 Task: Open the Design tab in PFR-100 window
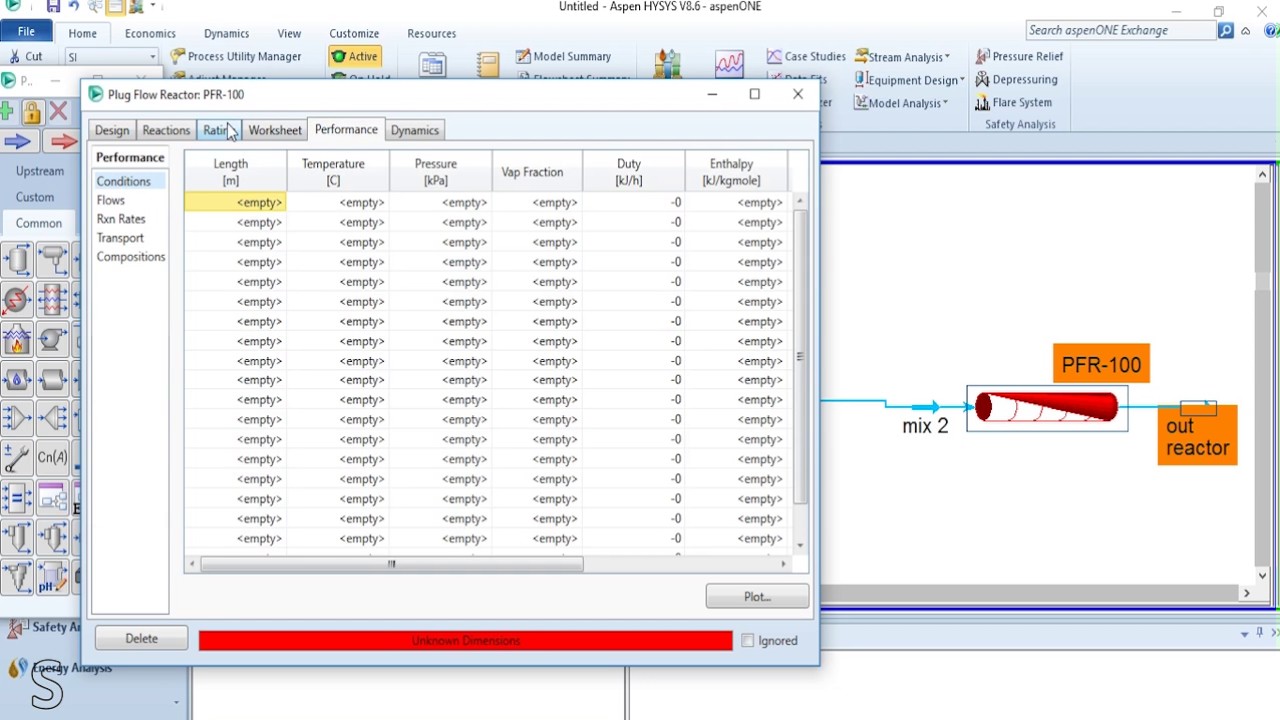[112, 131]
